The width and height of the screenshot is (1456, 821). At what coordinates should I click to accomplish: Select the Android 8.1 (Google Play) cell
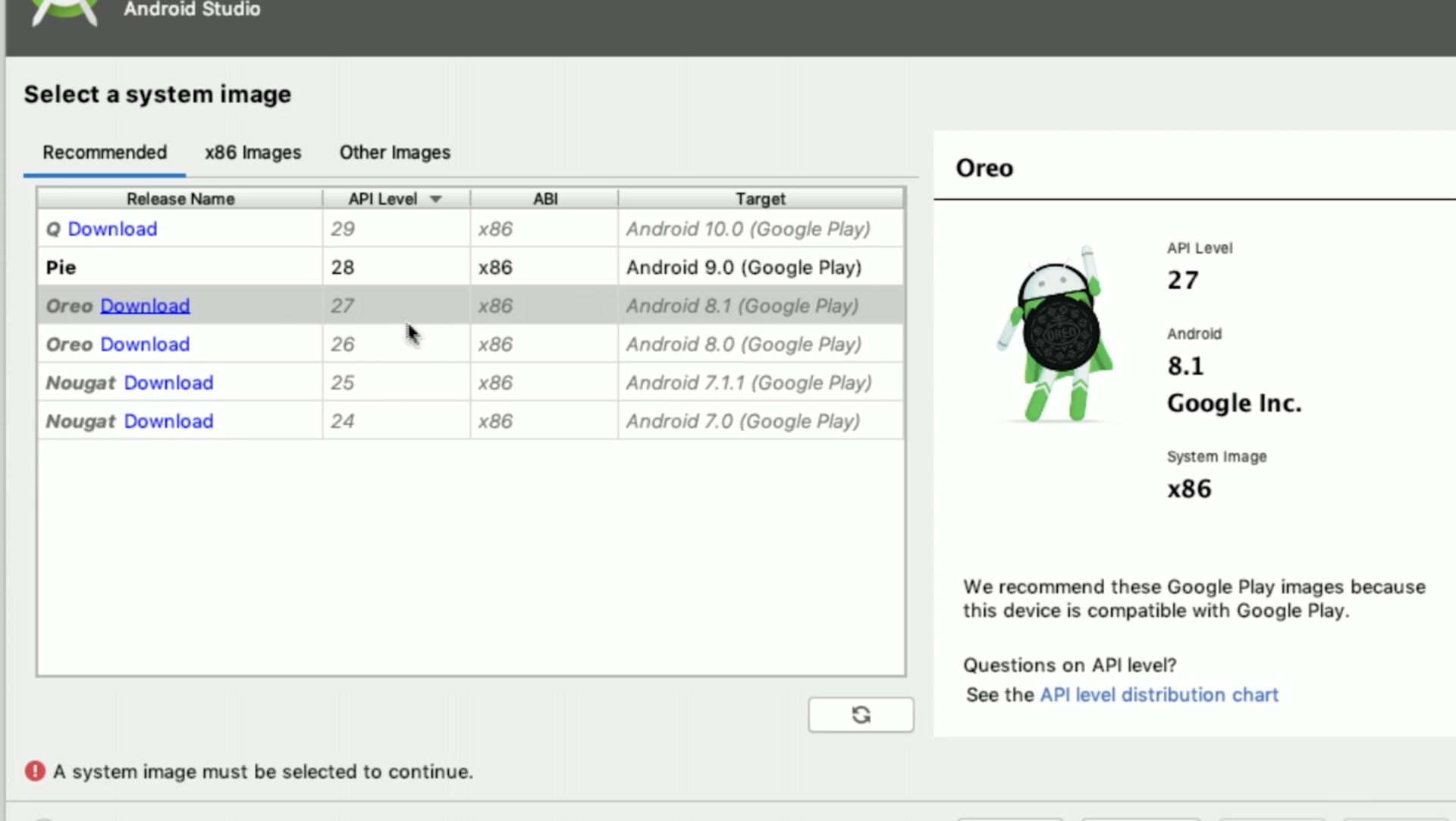click(x=761, y=306)
